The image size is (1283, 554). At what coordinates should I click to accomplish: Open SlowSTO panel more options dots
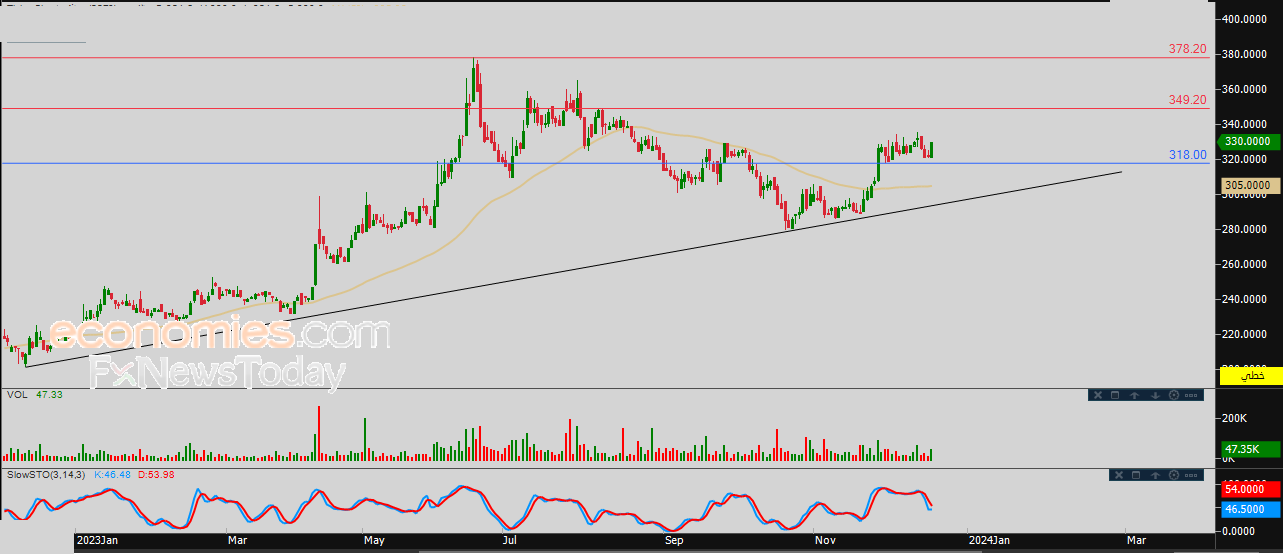pos(1191,475)
